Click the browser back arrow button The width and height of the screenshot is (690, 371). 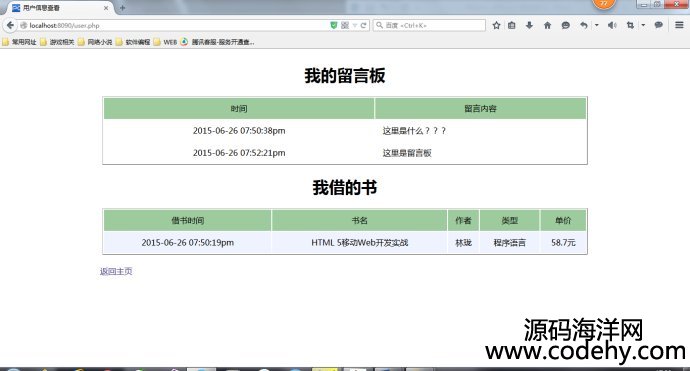coord(10,25)
